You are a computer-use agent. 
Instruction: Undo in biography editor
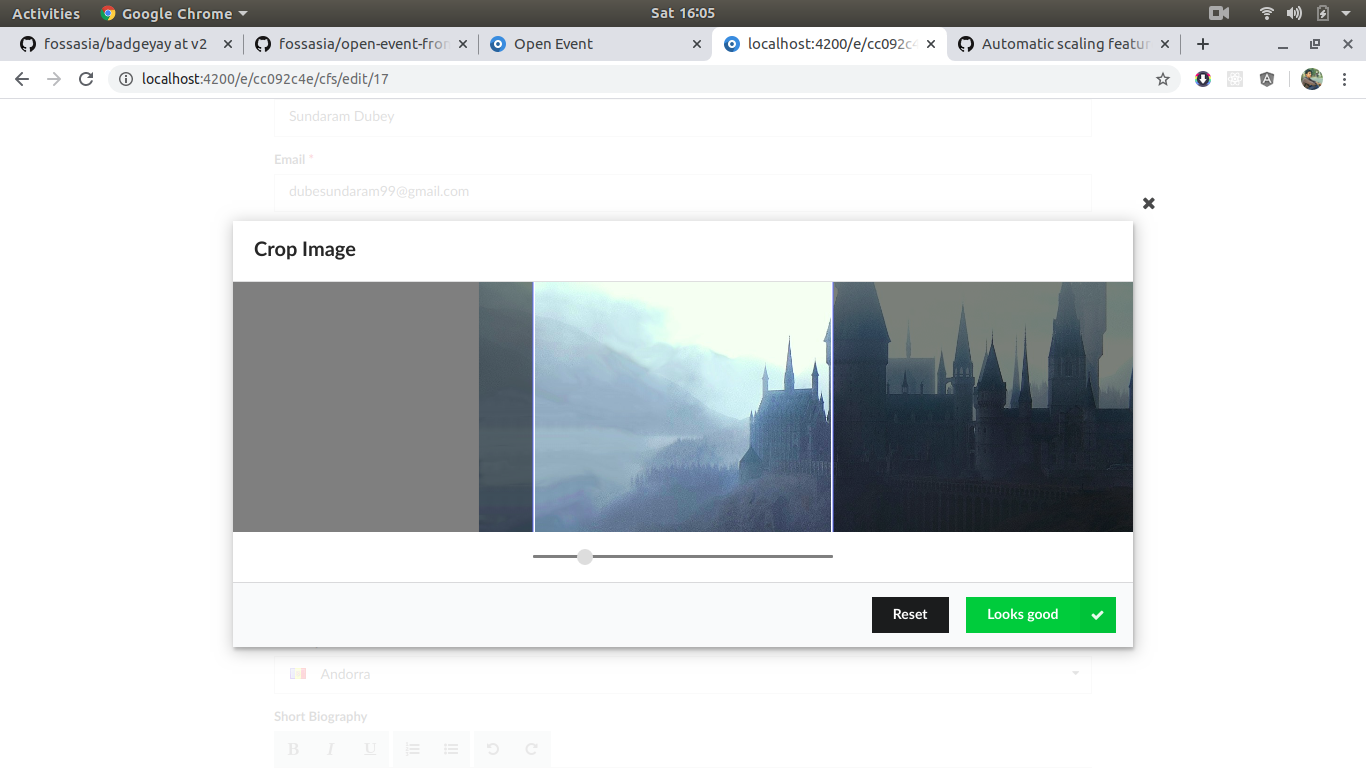(493, 749)
